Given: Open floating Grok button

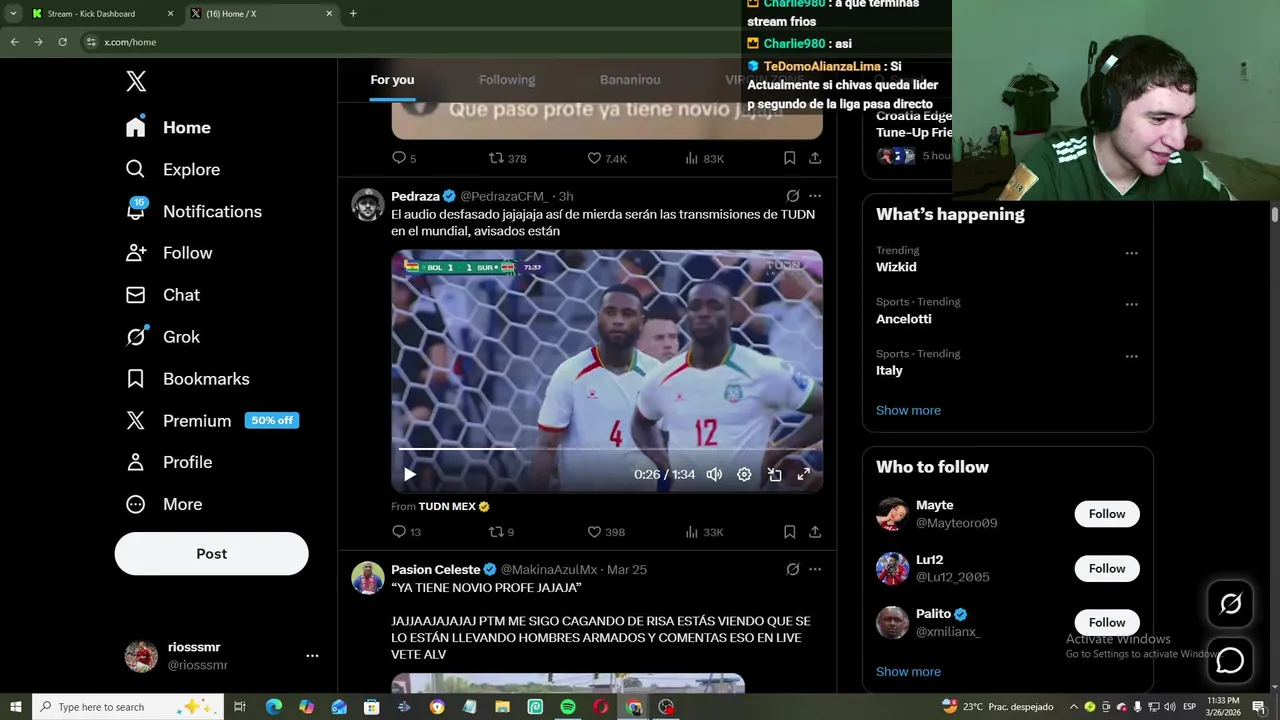Looking at the screenshot, I should [x=1230, y=603].
